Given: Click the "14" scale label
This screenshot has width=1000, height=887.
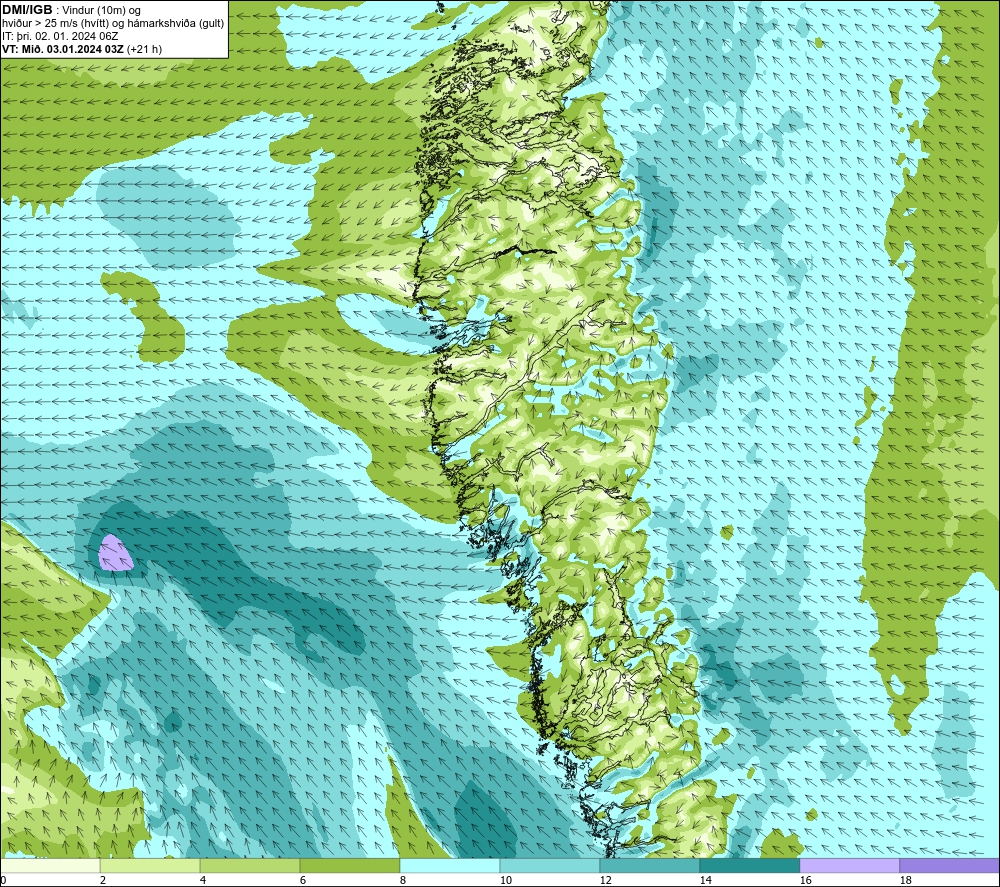Looking at the screenshot, I should point(705,881).
